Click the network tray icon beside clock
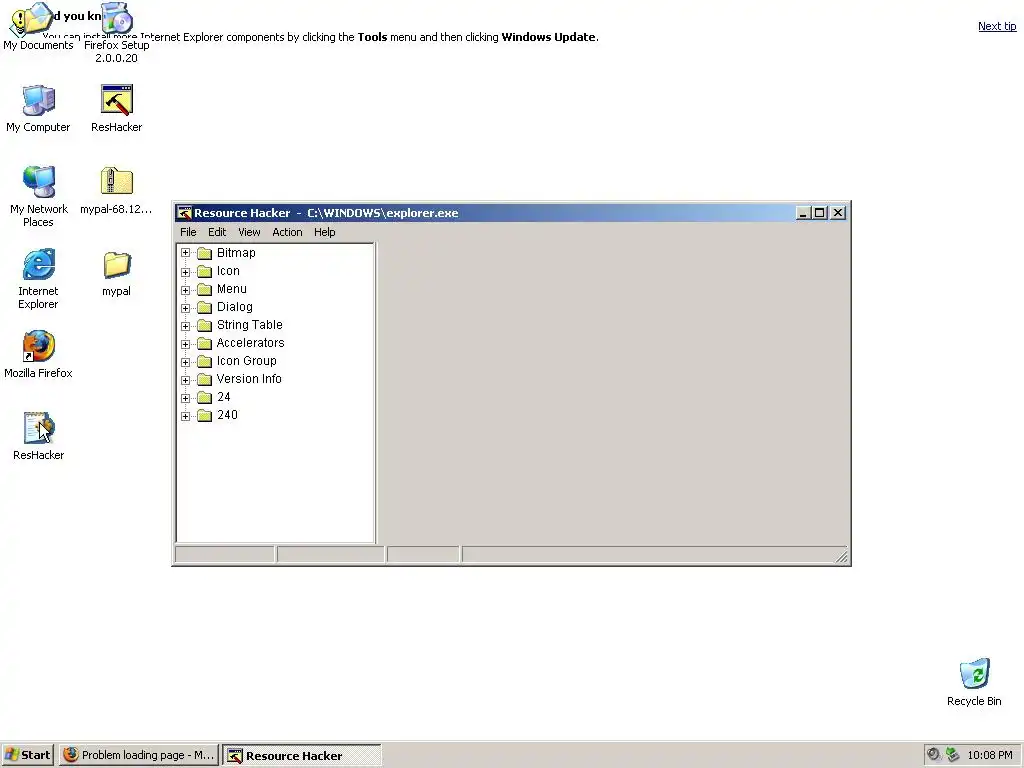 953,755
